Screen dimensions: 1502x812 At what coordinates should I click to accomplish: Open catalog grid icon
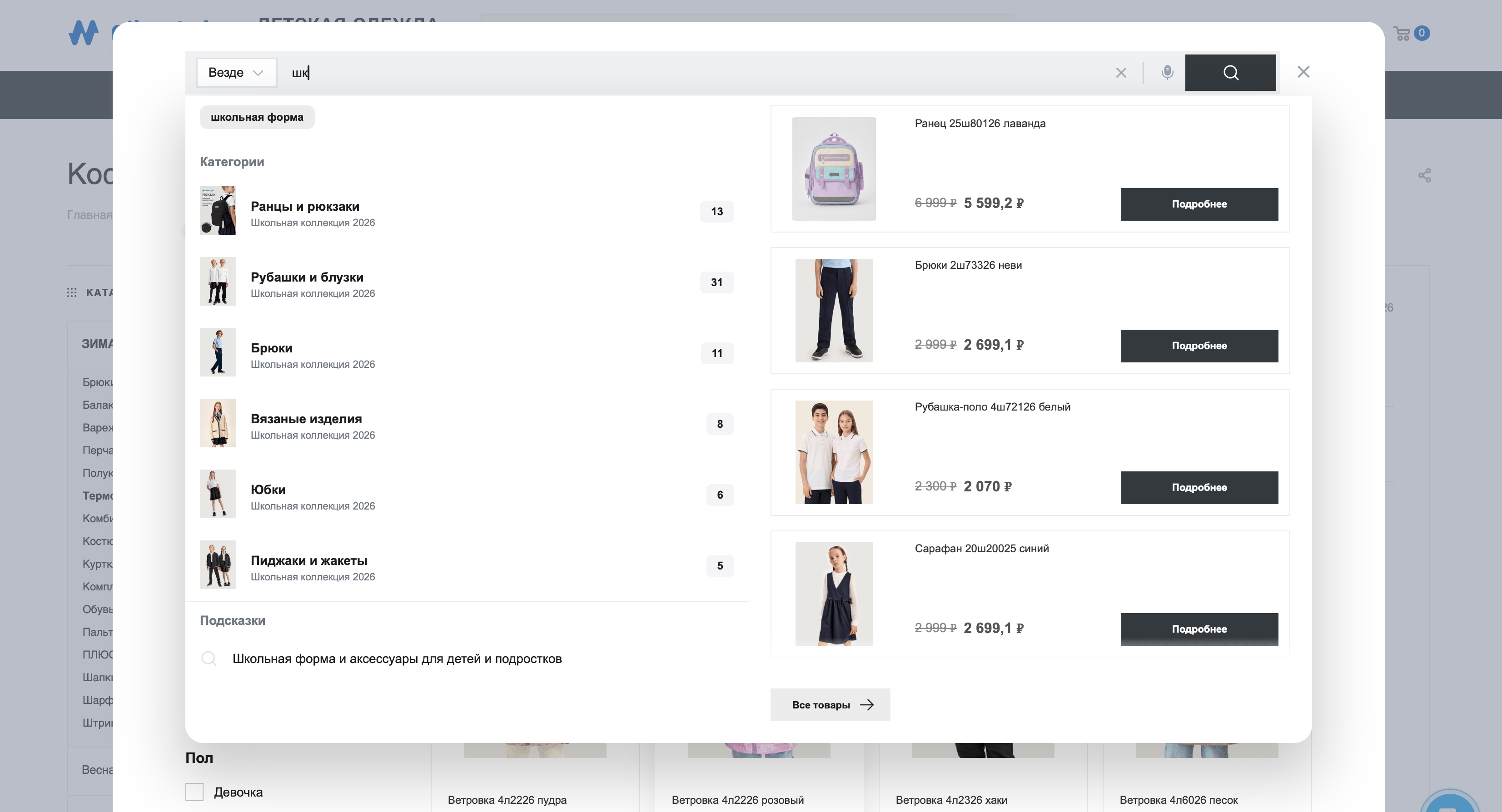click(72, 292)
